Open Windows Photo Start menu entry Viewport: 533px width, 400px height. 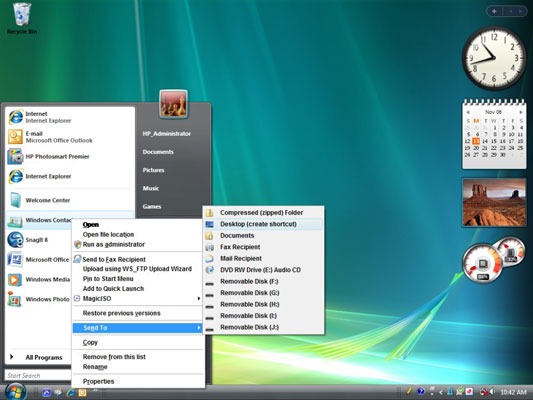point(39,299)
